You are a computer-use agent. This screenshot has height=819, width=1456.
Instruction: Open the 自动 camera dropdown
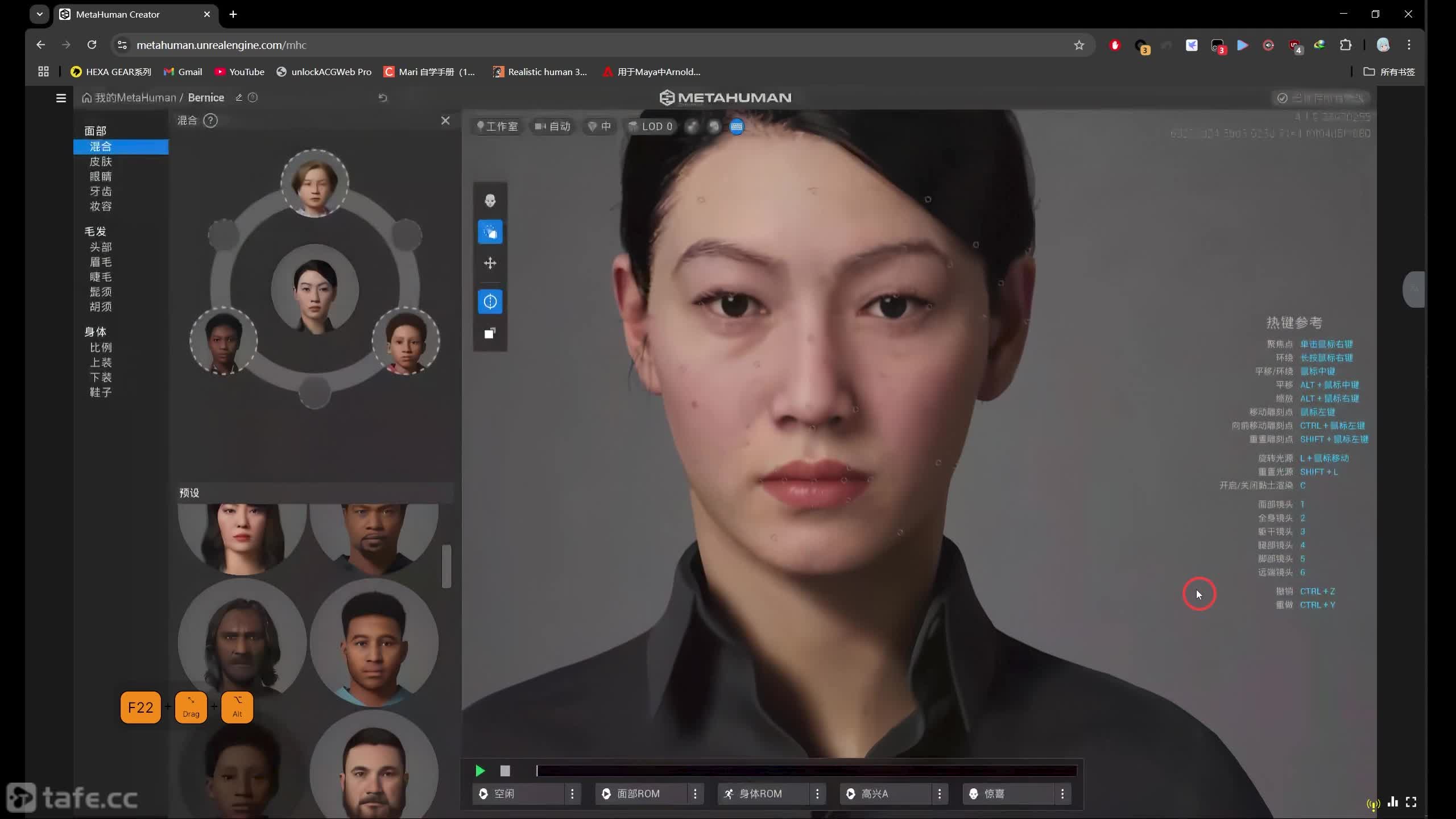coord(552,127)
